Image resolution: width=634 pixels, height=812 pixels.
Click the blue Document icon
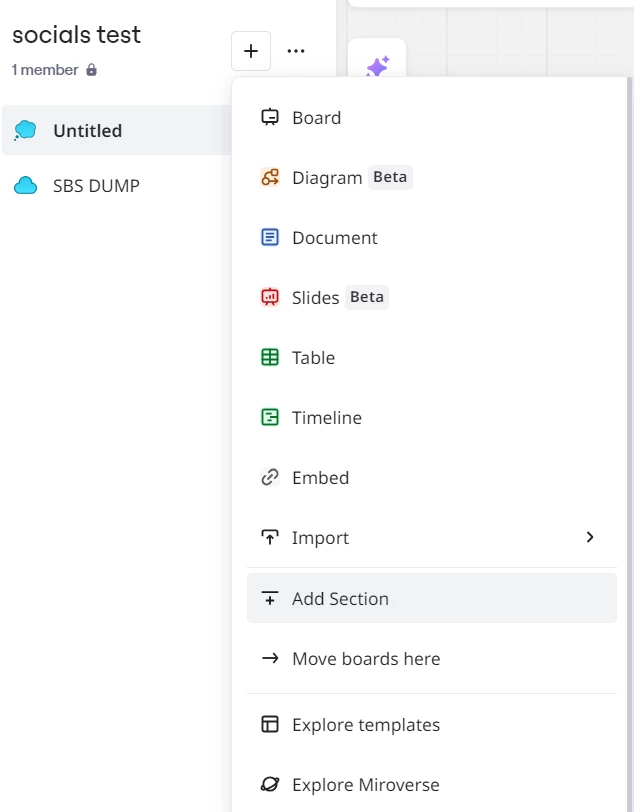tap(270, 238)
